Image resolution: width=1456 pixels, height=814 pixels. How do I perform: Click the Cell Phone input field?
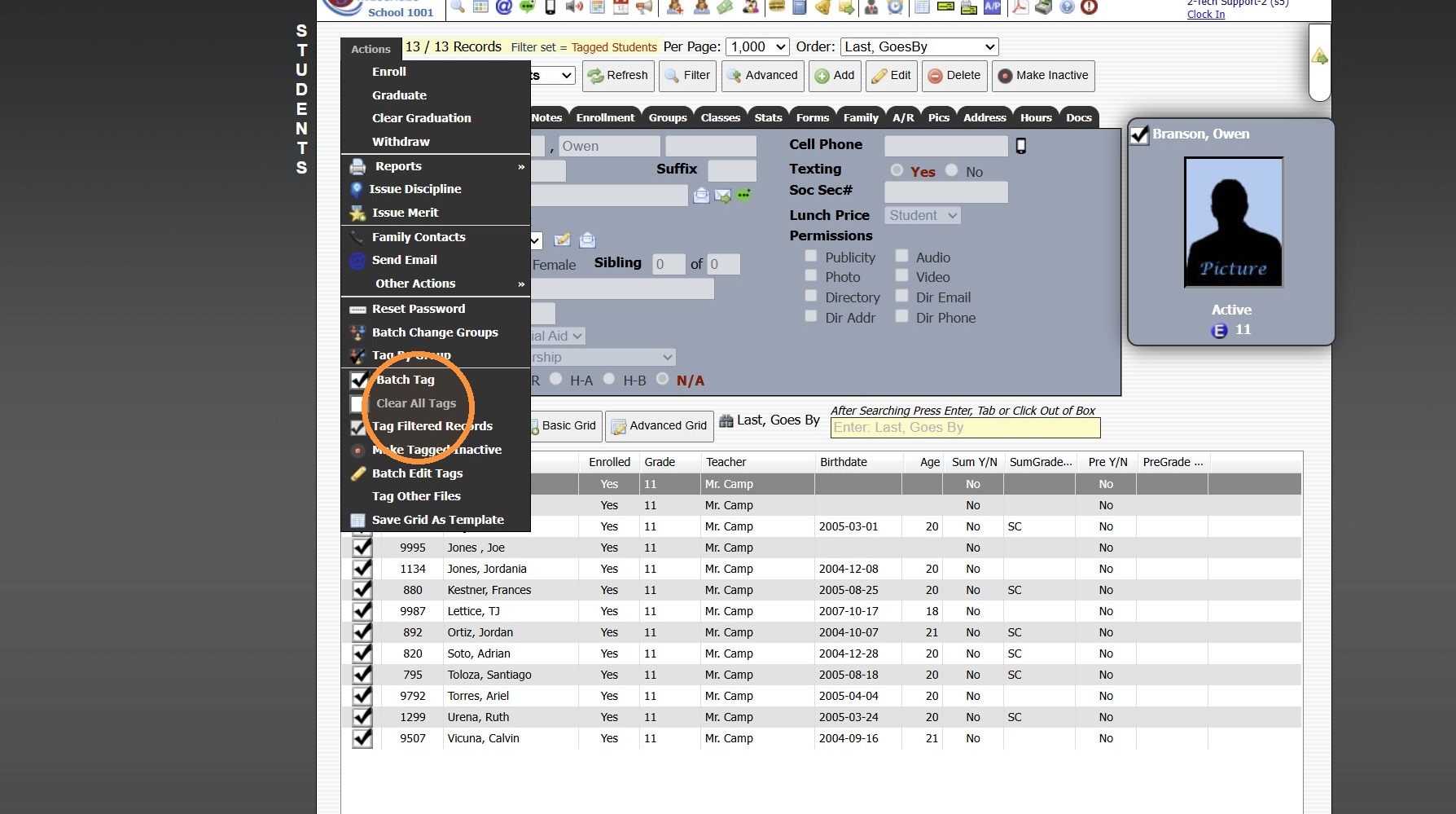click(946, 146)
